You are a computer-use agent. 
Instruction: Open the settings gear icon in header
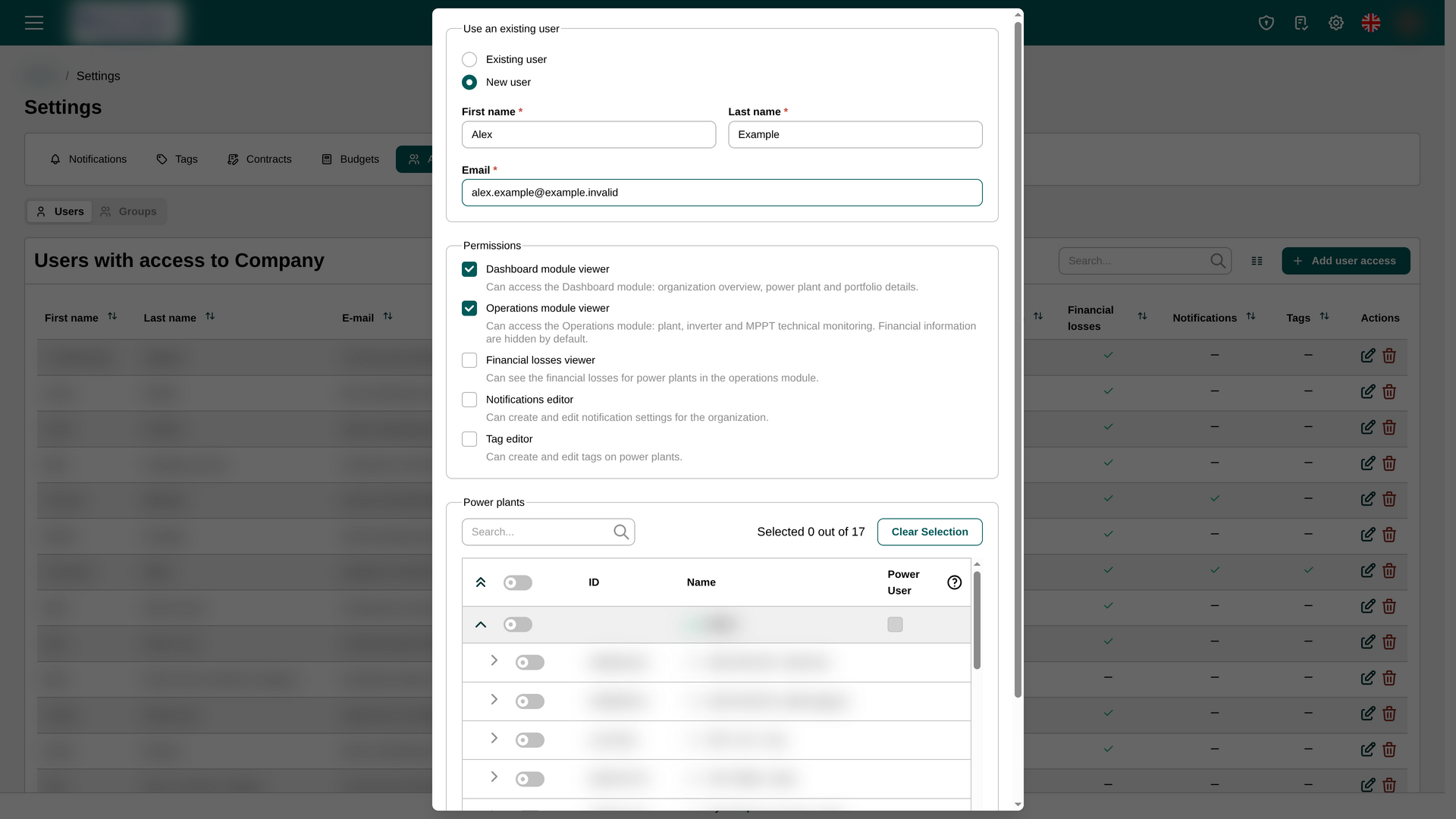1336,23
